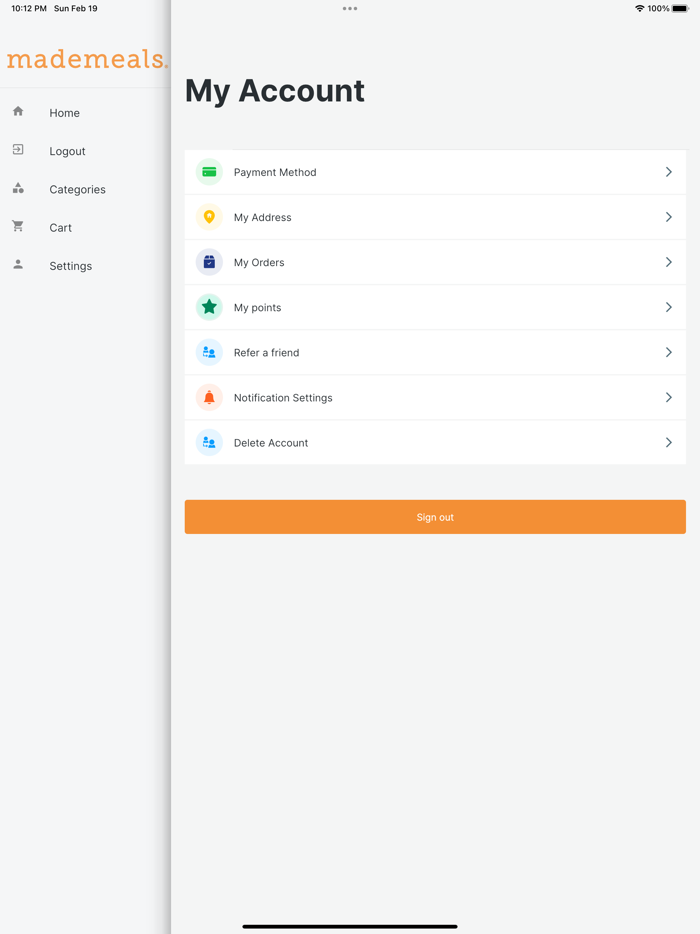700x934 pixels.
Task: Open My points via its chevron arrow
Action: tap(668, 307)
